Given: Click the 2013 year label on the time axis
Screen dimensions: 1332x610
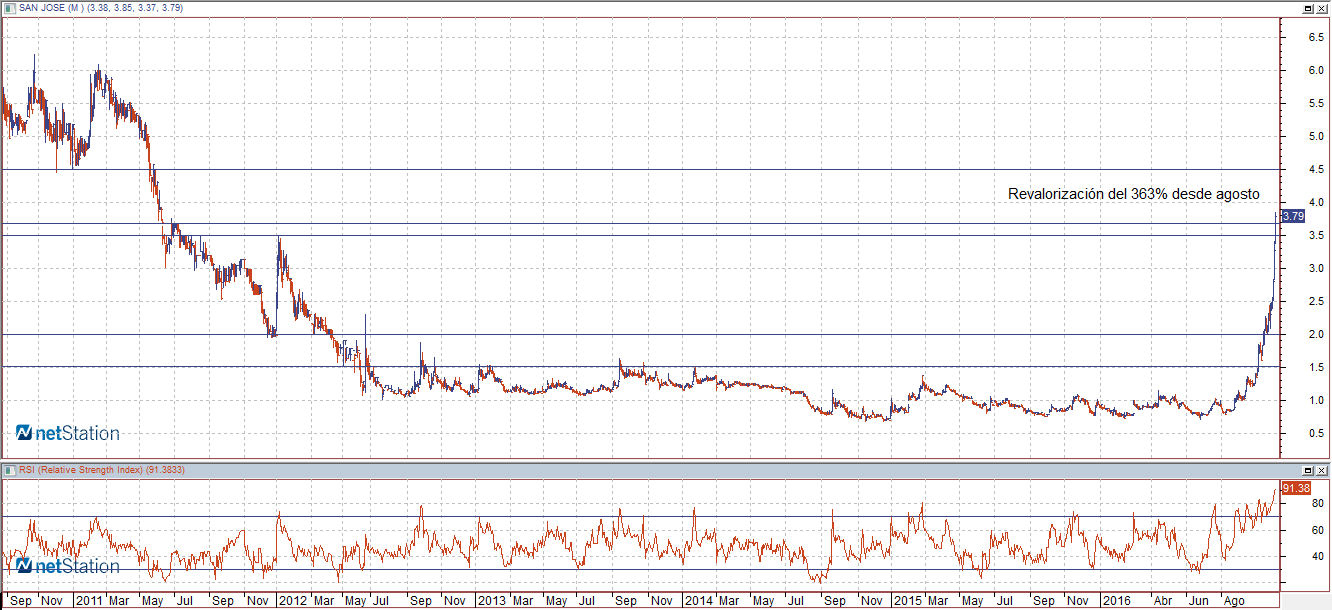Looking at the screenshot, I should (491, 601).
